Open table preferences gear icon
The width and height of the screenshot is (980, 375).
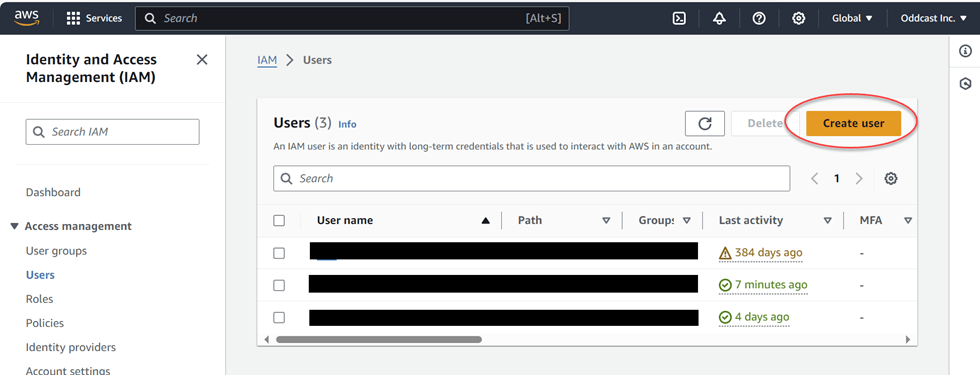[891, 178]
